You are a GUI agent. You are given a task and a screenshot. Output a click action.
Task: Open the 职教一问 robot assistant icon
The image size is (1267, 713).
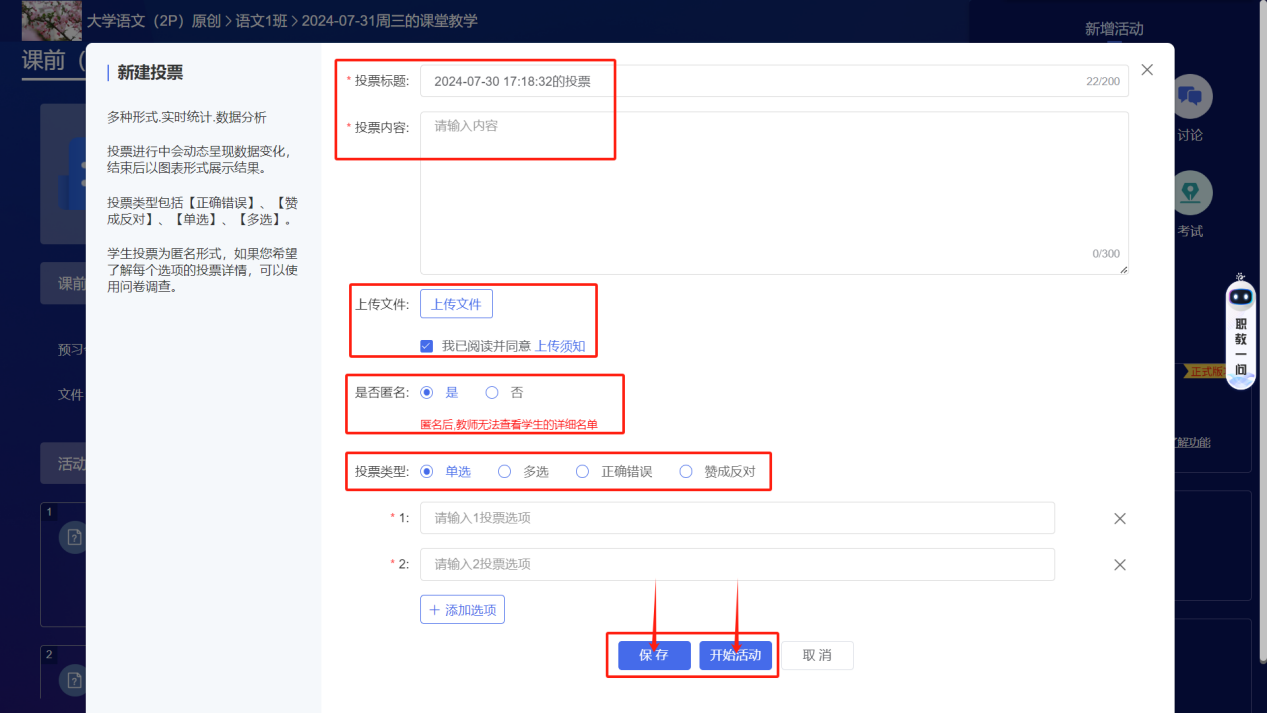(1240, 297)
